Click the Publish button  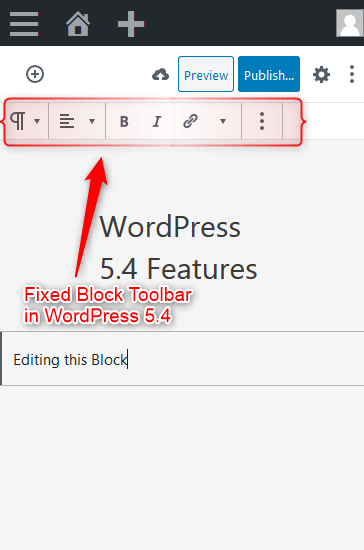269,74
